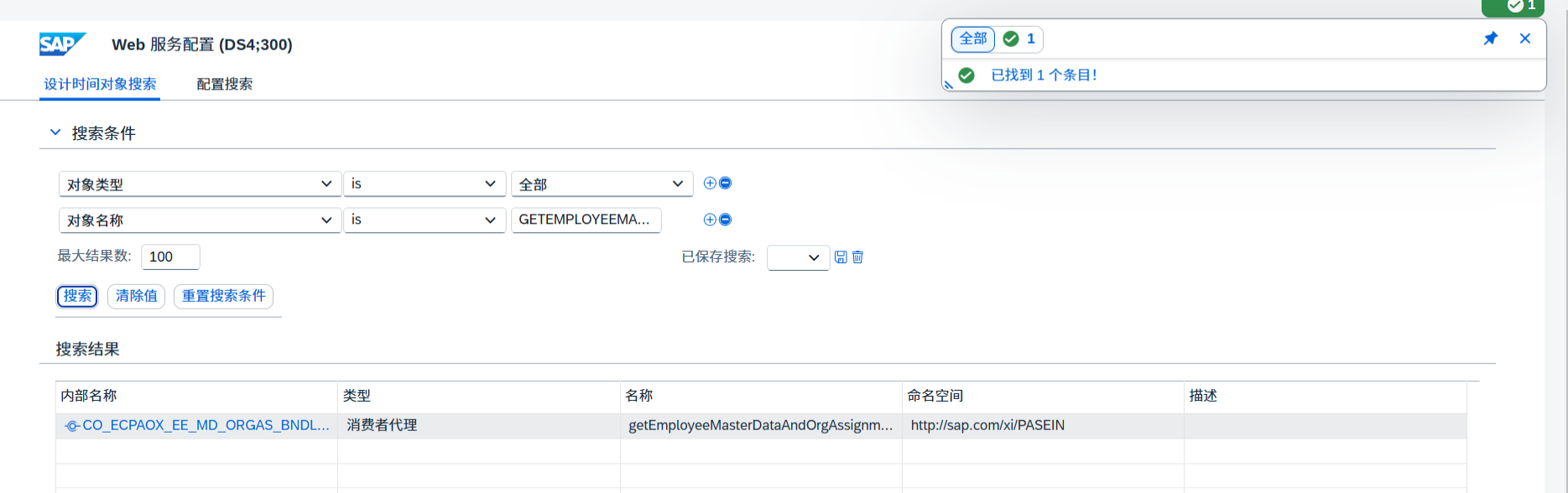
Task: Click the resize handle of message popup
Action: click(x=949, y=85)
